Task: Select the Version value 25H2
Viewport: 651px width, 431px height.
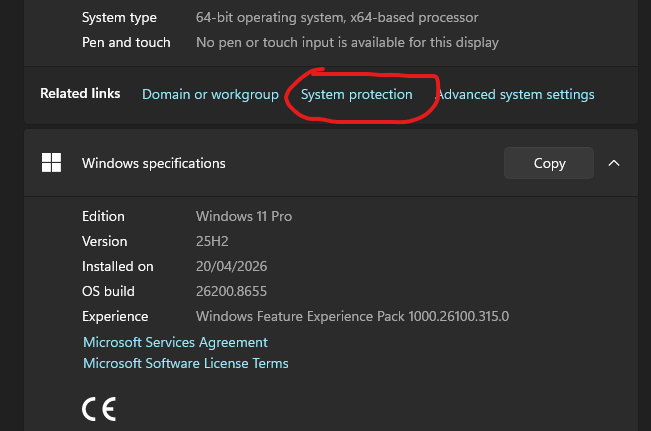Action: (x=212, y=241)
